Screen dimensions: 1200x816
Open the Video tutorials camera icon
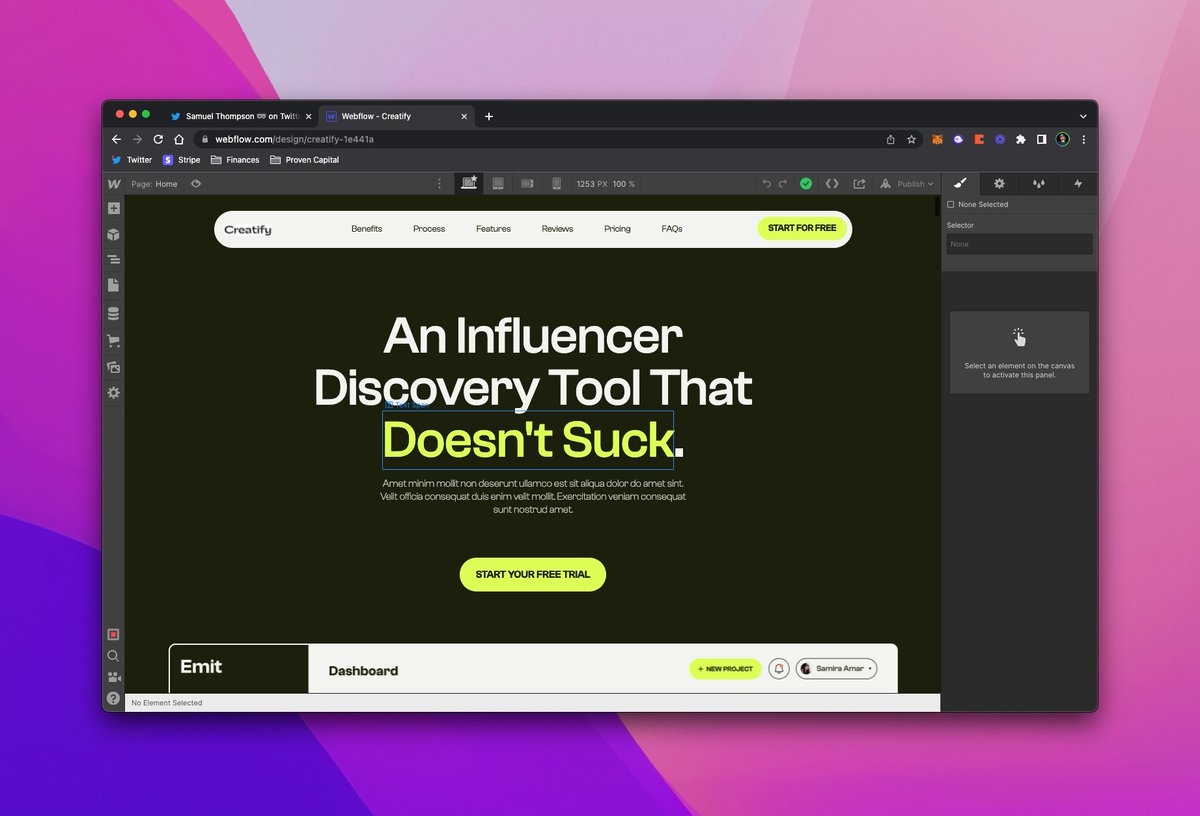coord(114,677)
